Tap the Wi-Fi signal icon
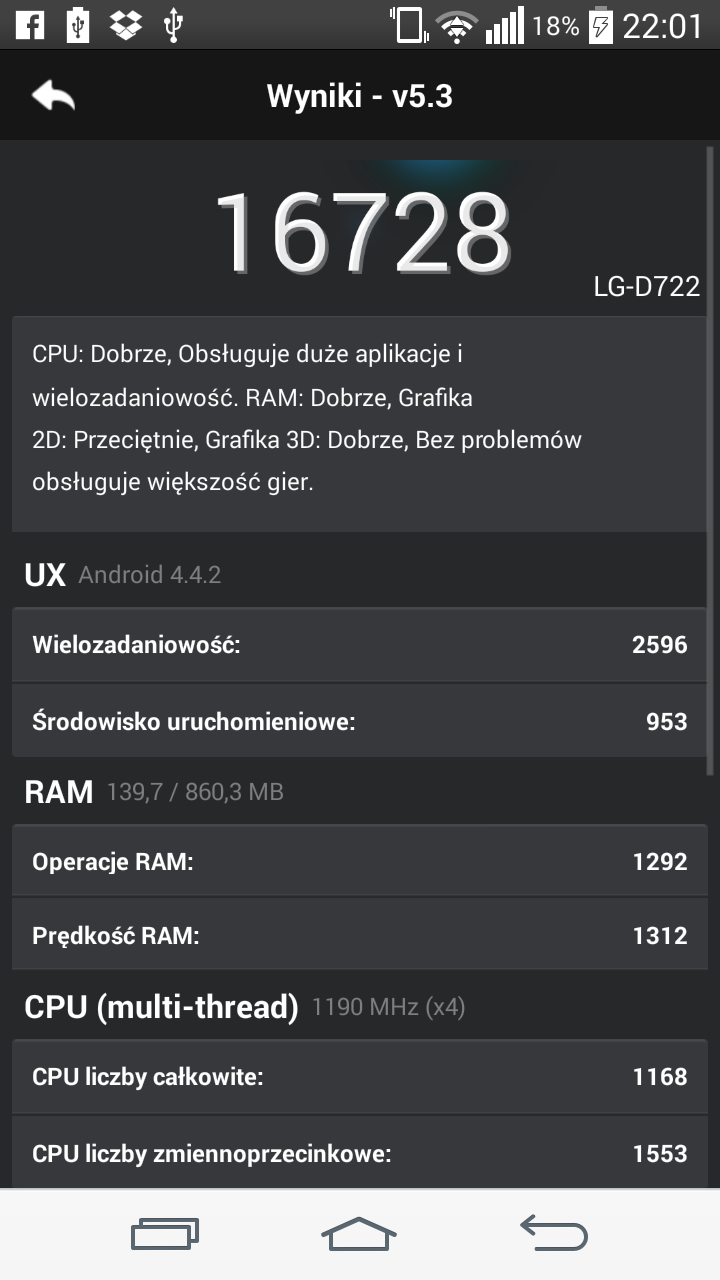 click(457, 26)
